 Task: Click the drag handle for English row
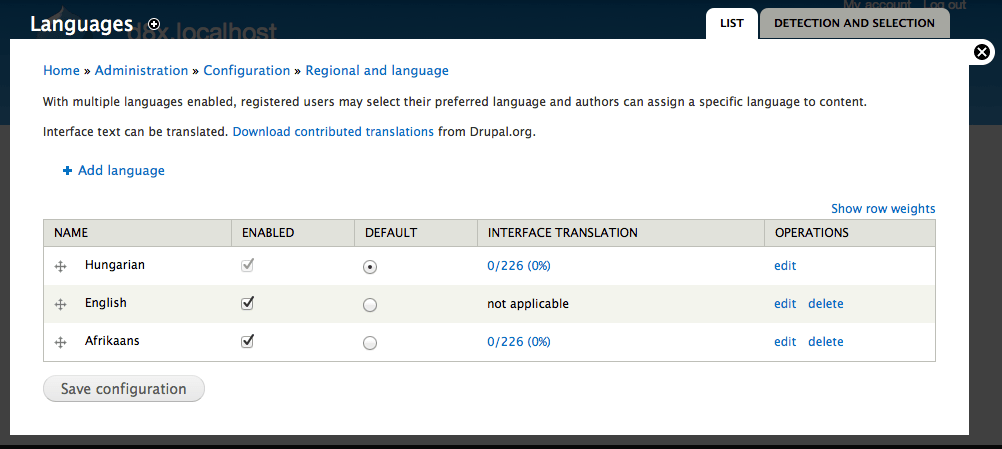(60, 304)
